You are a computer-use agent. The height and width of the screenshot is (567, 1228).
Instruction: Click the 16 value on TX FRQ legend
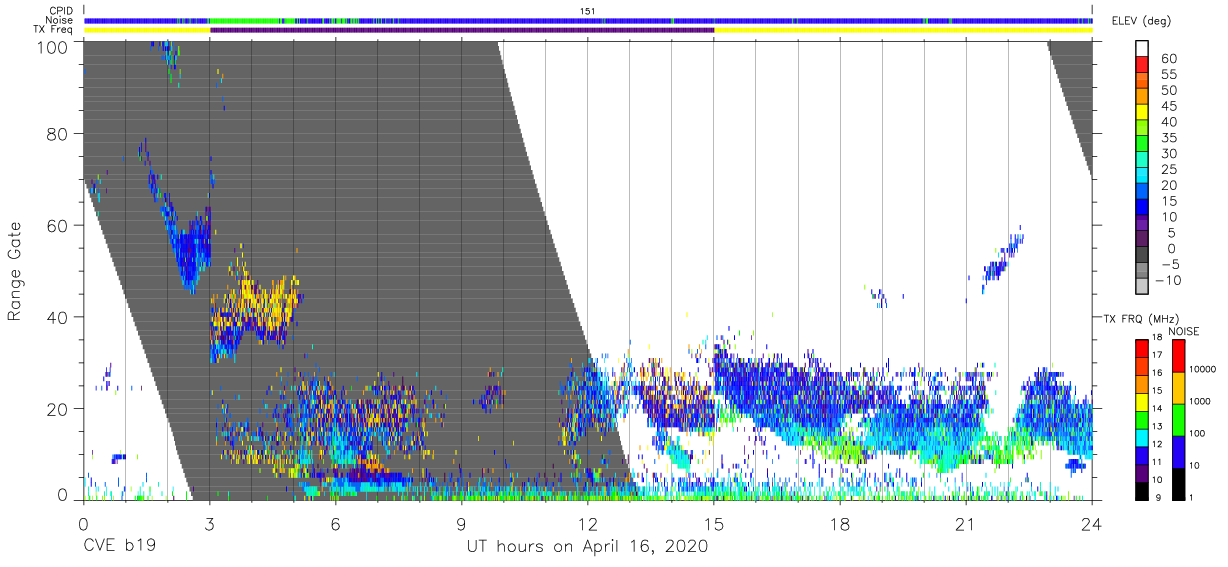point(1157,374)
